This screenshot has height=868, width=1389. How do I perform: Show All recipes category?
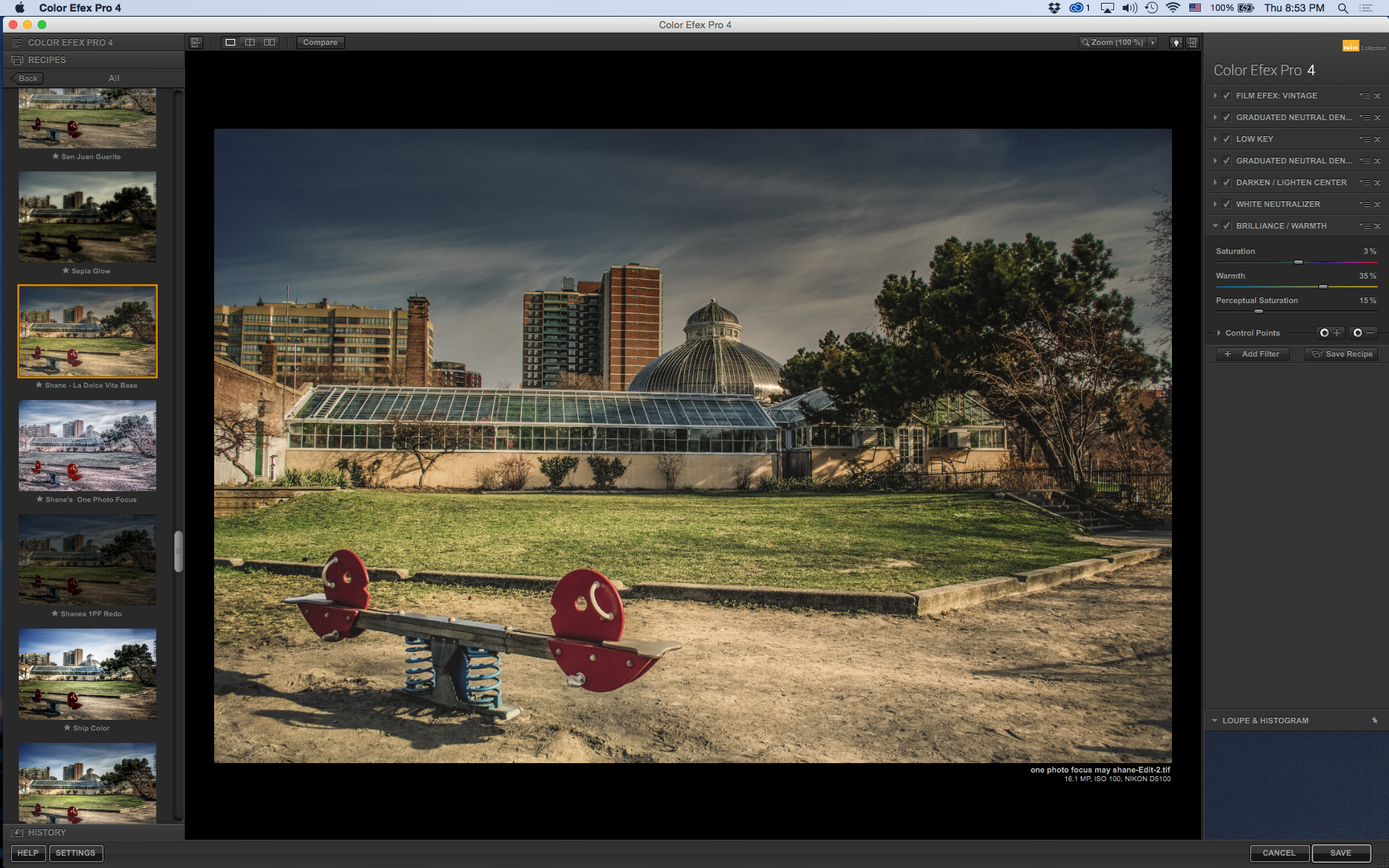pyautogui.click(x=114, y=78)
